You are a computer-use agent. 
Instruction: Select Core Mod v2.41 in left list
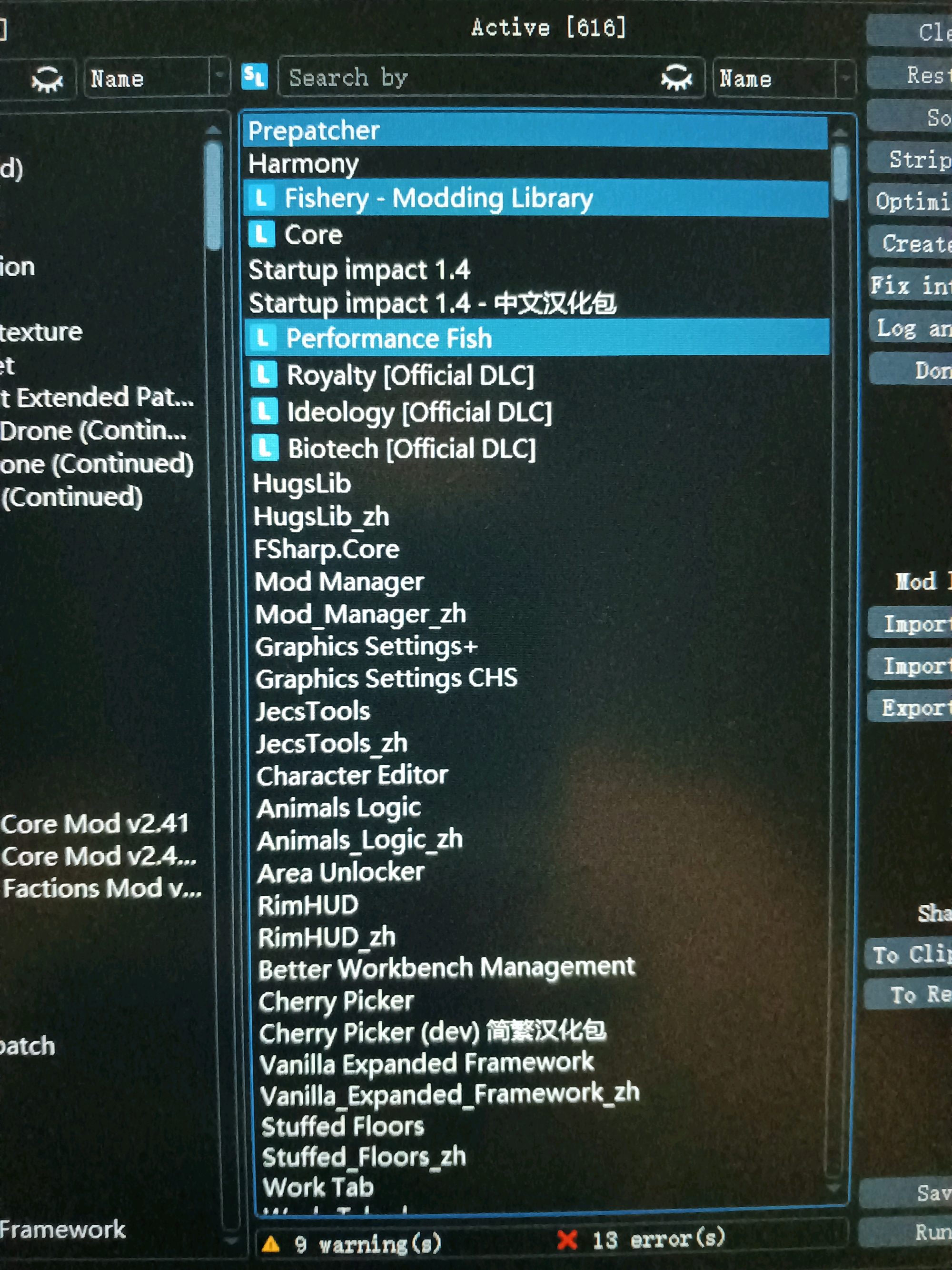point(95,824)
